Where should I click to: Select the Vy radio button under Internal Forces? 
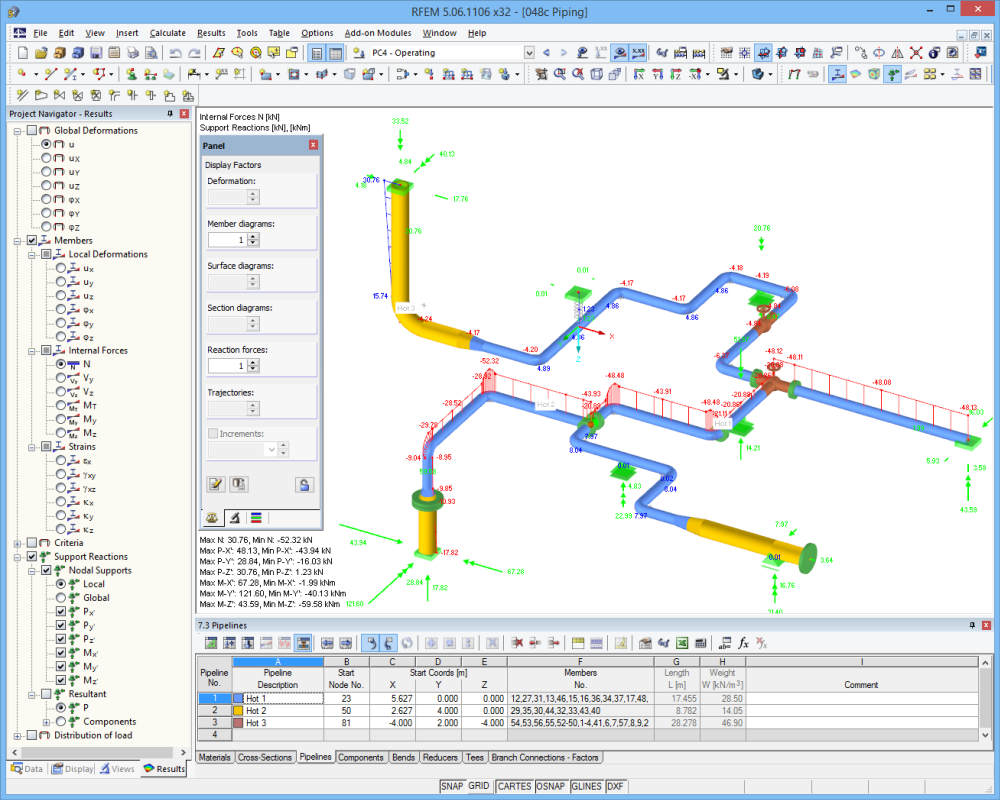(x=60, y=378)
